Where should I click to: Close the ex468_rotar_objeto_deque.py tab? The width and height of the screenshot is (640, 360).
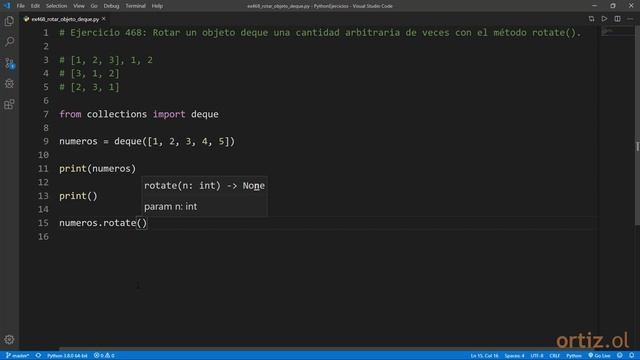[x=104, y=19]
